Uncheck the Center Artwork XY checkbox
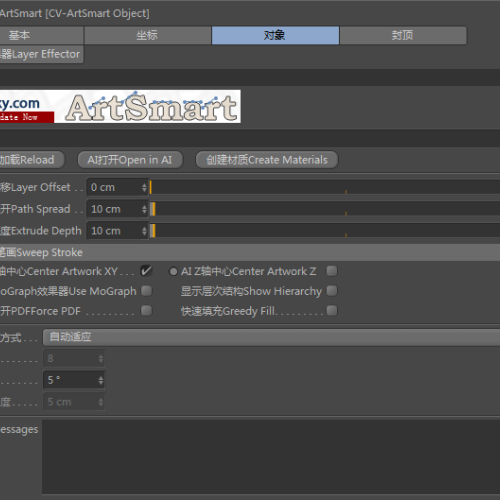 [146, 271]
